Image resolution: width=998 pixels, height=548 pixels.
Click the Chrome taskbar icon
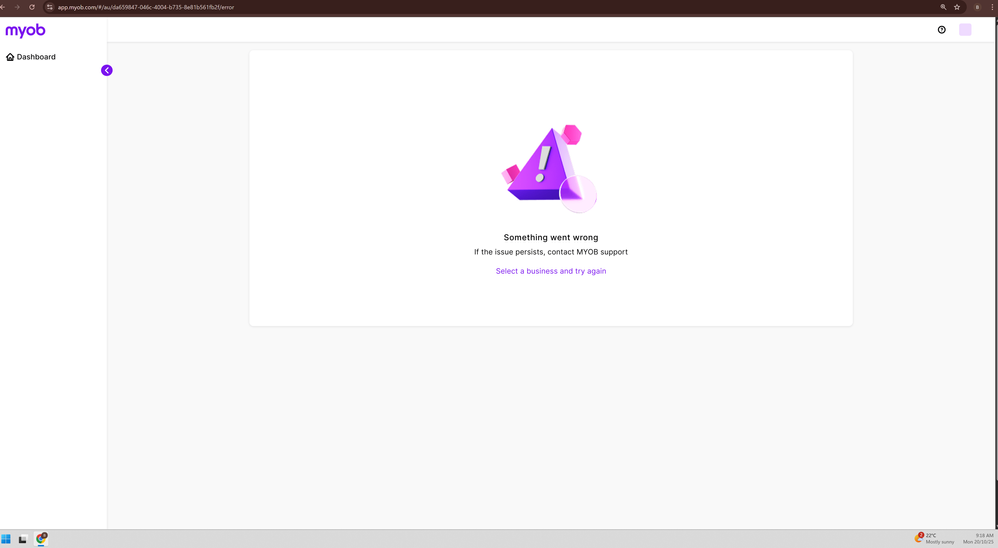pyautogui.click(x=41, y=539)
